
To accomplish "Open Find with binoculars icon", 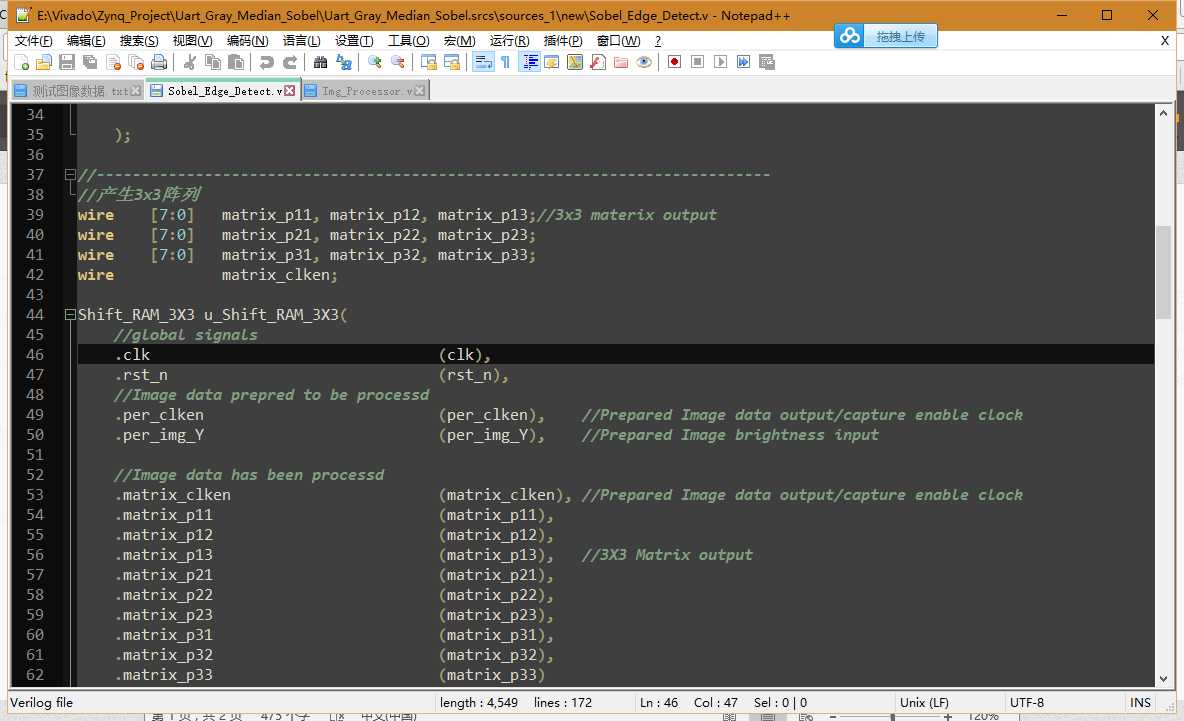I will click(x=320, y=62).
